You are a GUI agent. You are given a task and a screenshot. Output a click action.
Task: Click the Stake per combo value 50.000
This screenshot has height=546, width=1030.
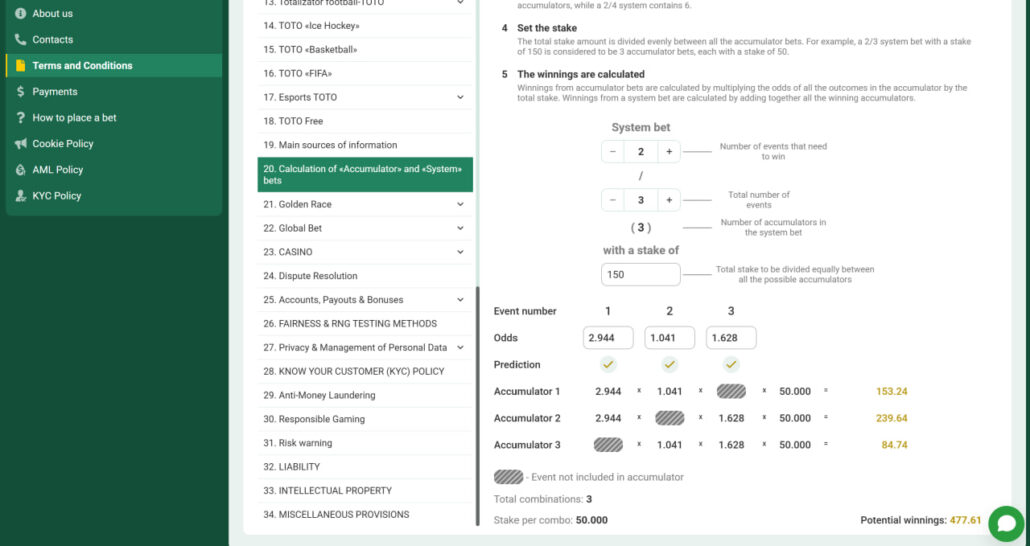[592, 520]
